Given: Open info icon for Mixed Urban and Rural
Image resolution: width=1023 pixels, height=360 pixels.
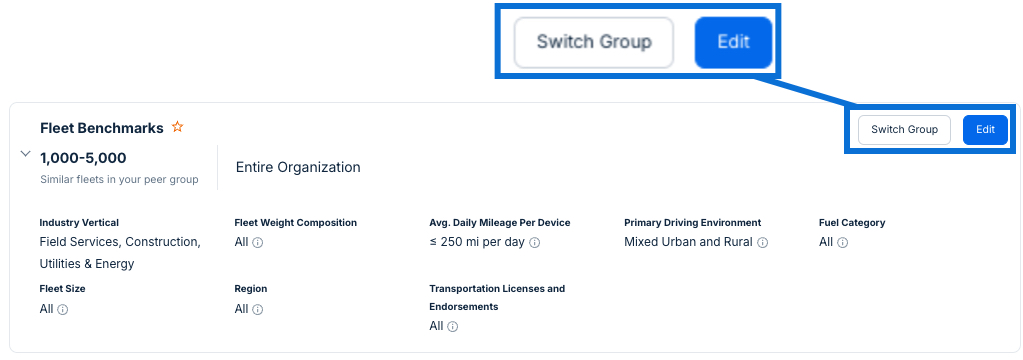Looking at the screenshot, I should 763,243.
